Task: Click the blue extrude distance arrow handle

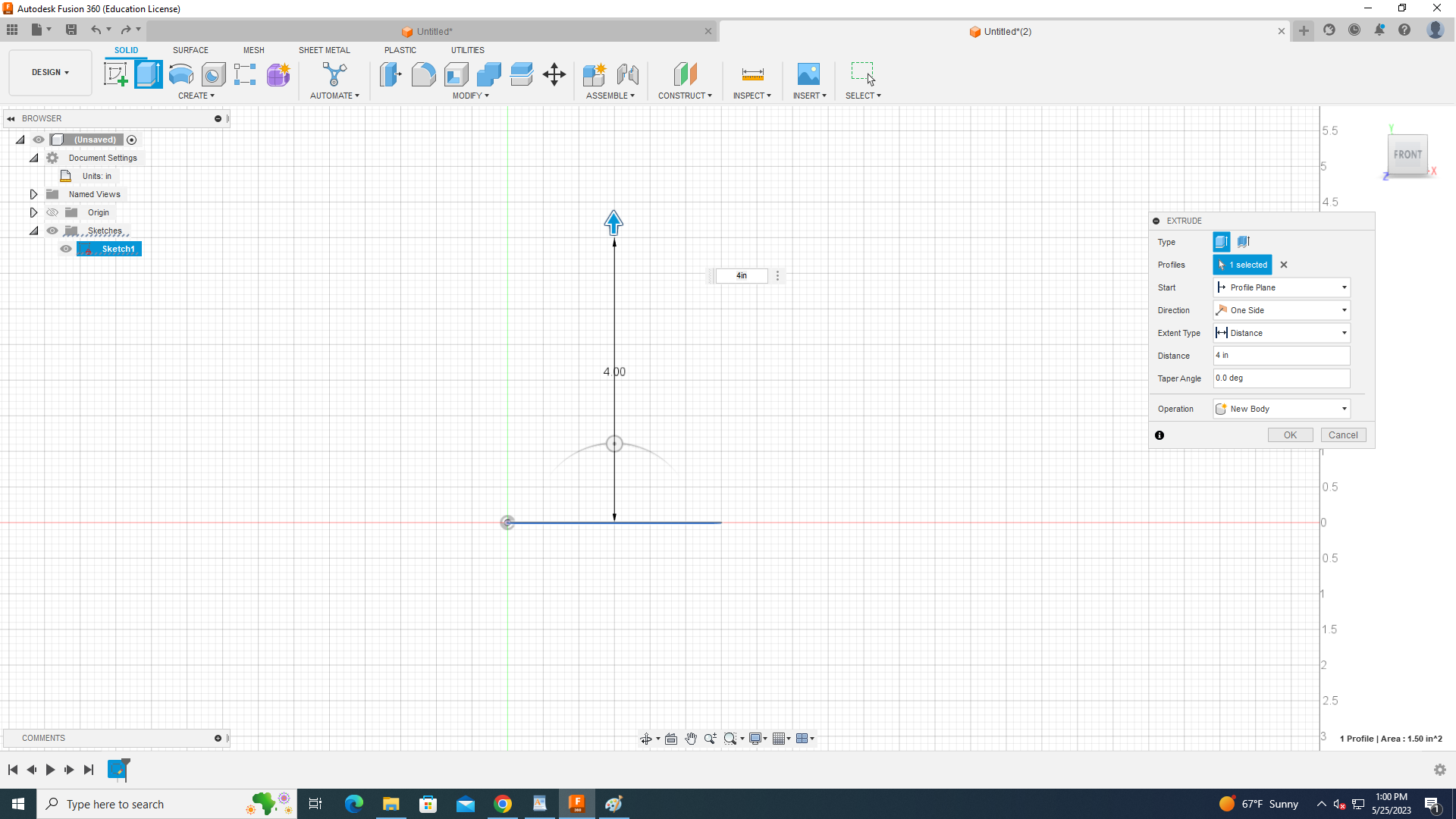Action: [x=613, y=222]
